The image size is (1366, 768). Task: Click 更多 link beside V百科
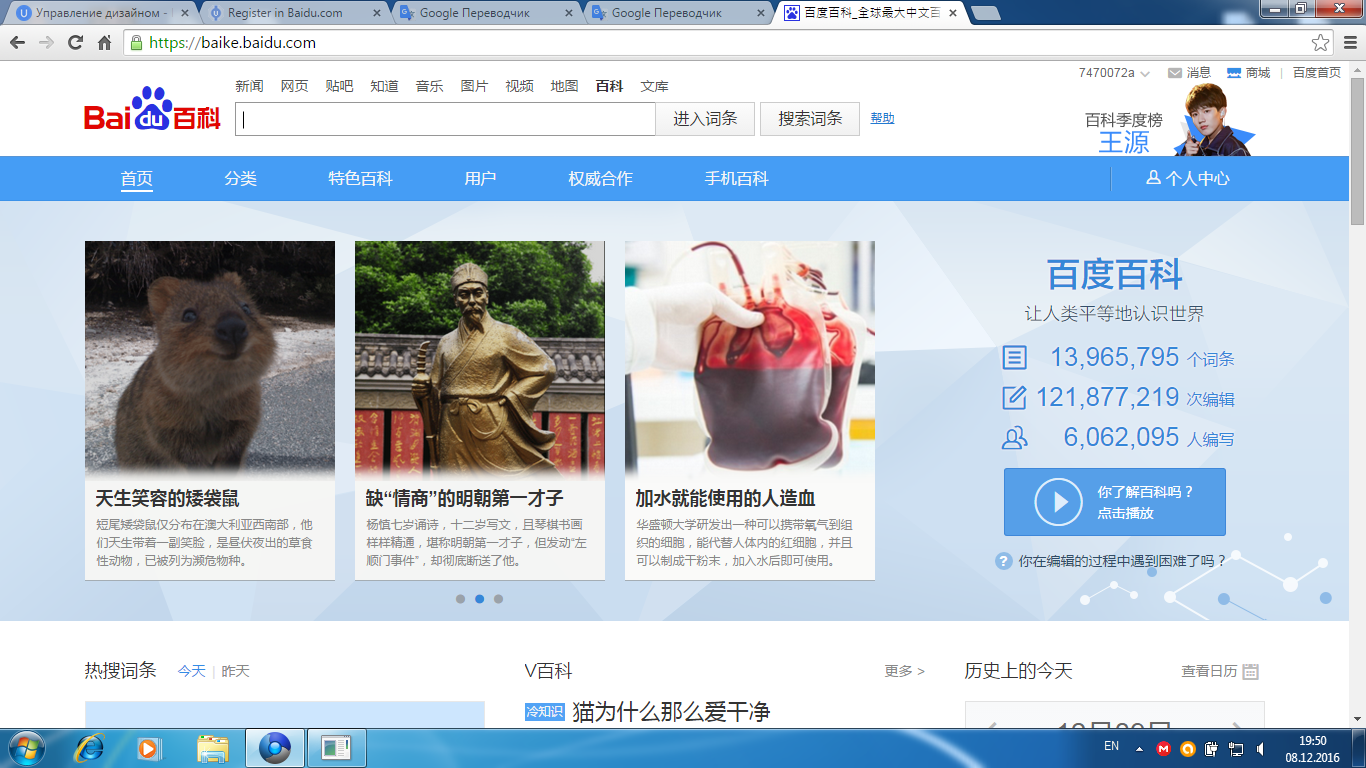coord(904,671)
